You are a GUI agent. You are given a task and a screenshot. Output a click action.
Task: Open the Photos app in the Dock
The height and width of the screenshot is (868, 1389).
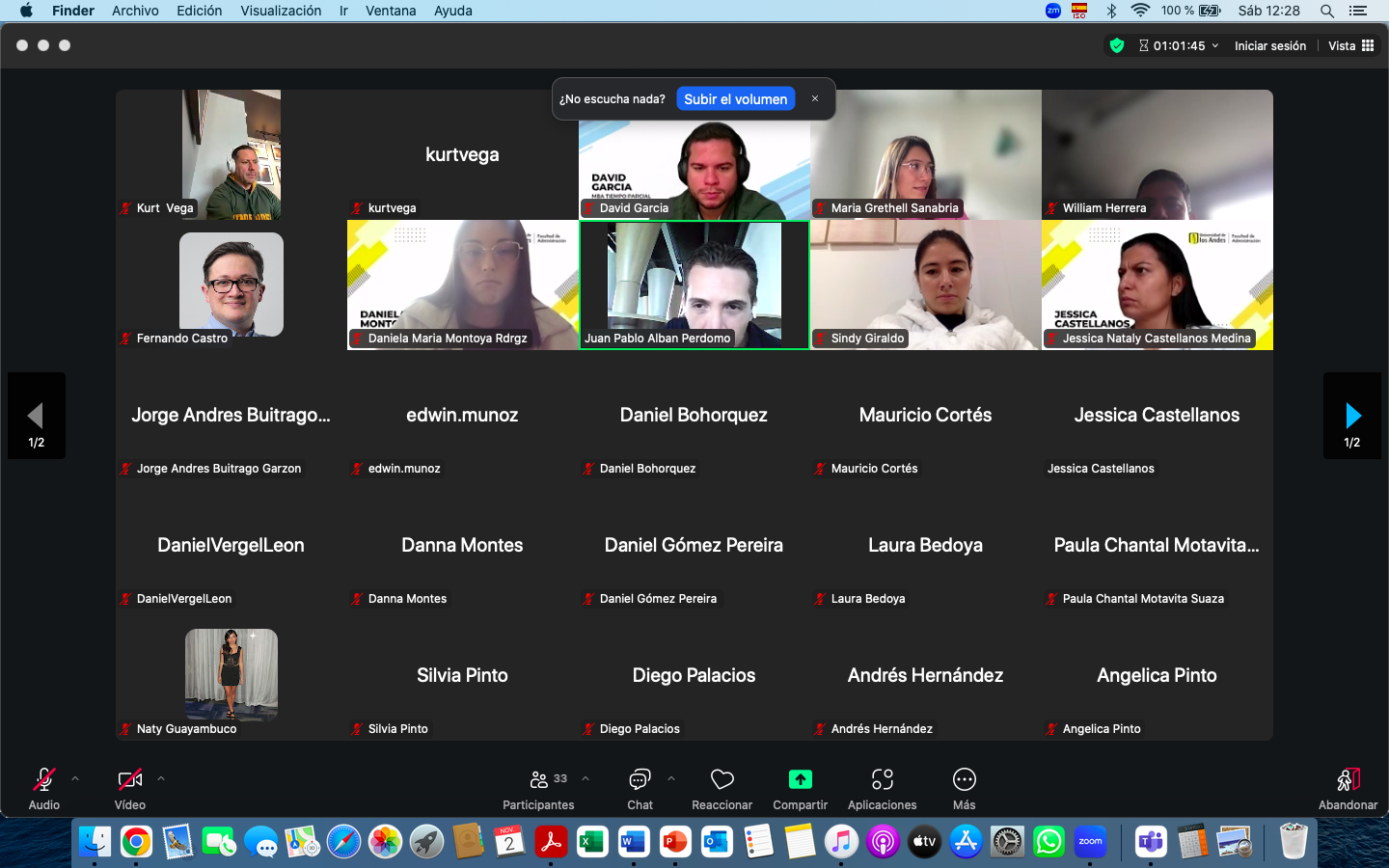coord(385,842)
